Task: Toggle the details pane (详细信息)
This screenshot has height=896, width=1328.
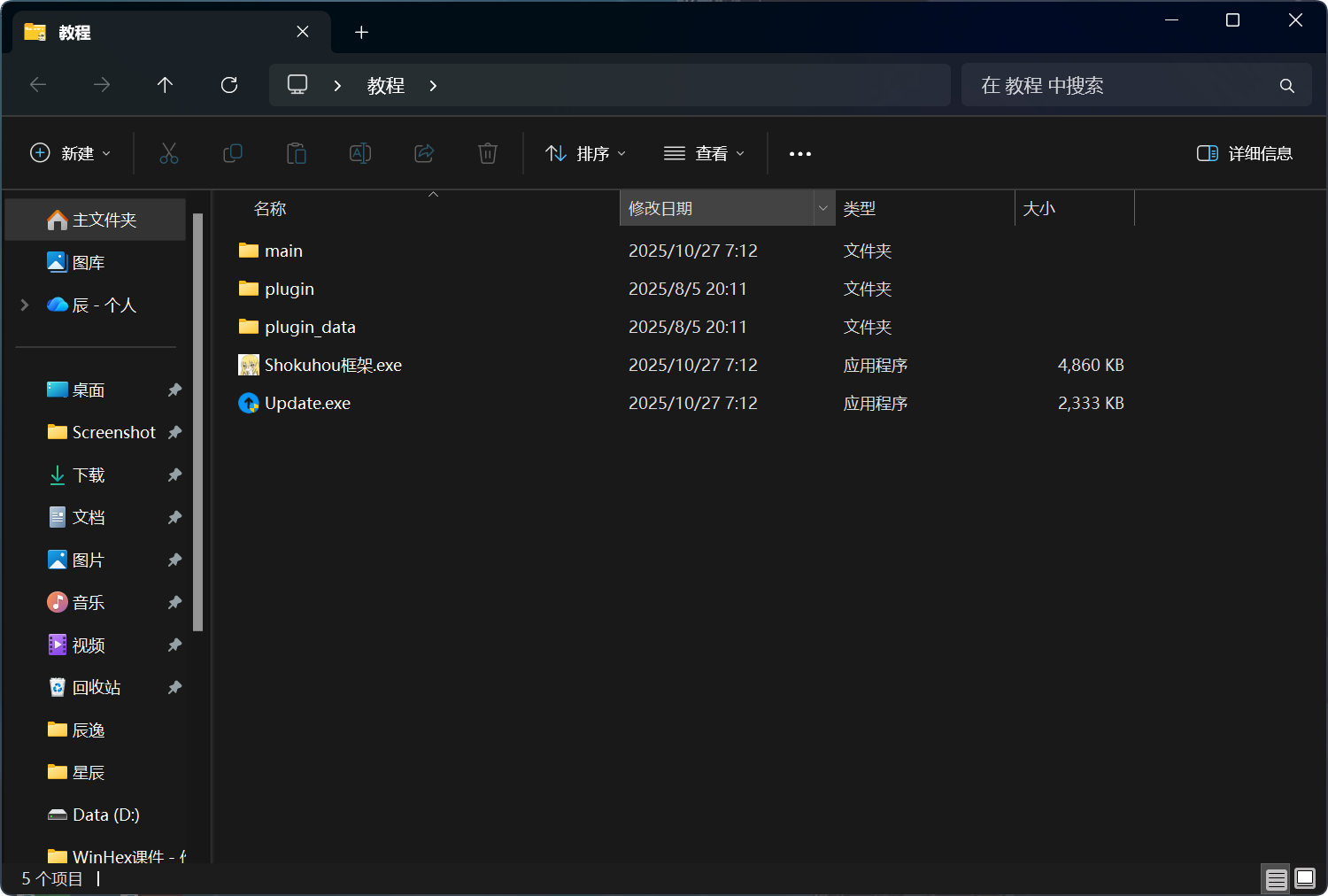Action: [1244, 153]
